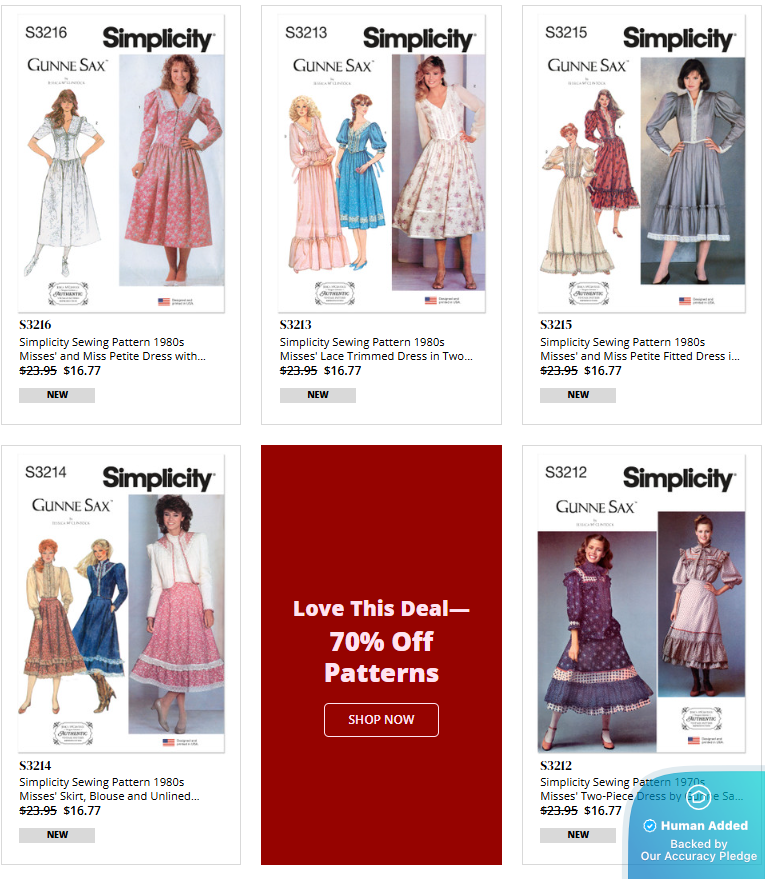Screen dimensions: 765x879
Task: Click the S3214 product code link
Action: click(x=35, y=766)
